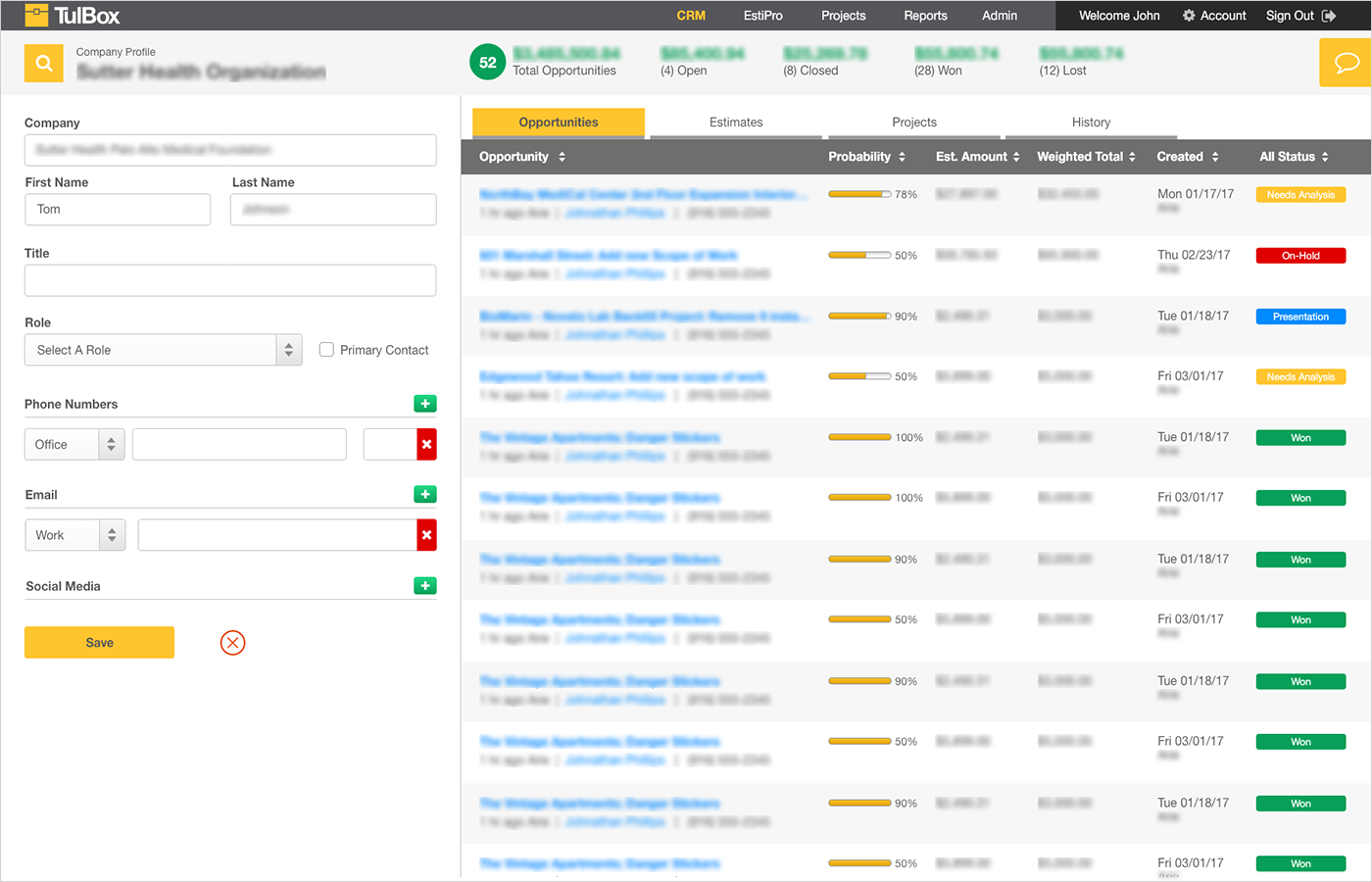Image resolution: width=1372 pixels, height=882 pixels.
Task: Click the Last Name input field
Action: [x=333, y=210]
